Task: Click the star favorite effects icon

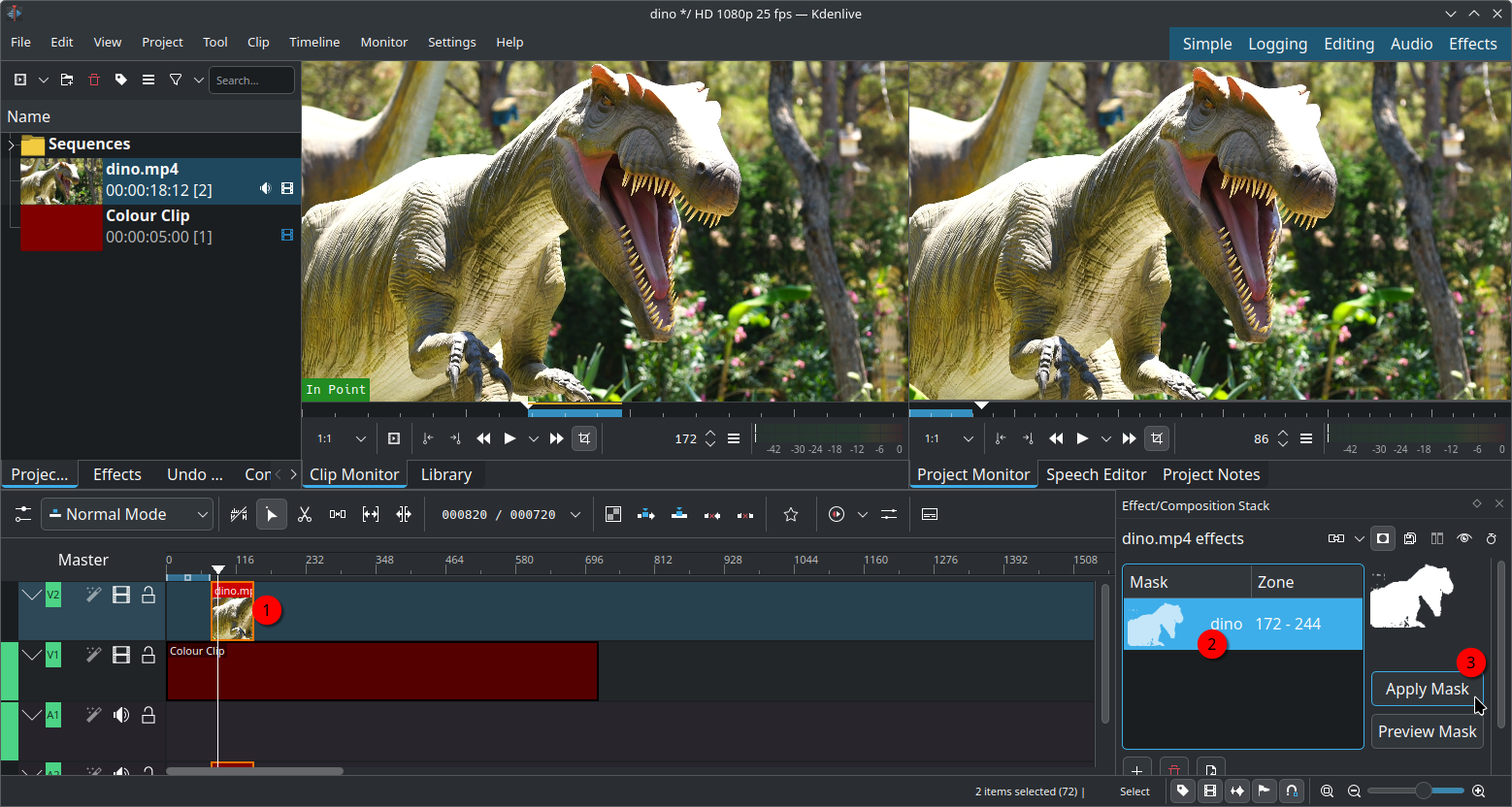Action: point(791,514)
